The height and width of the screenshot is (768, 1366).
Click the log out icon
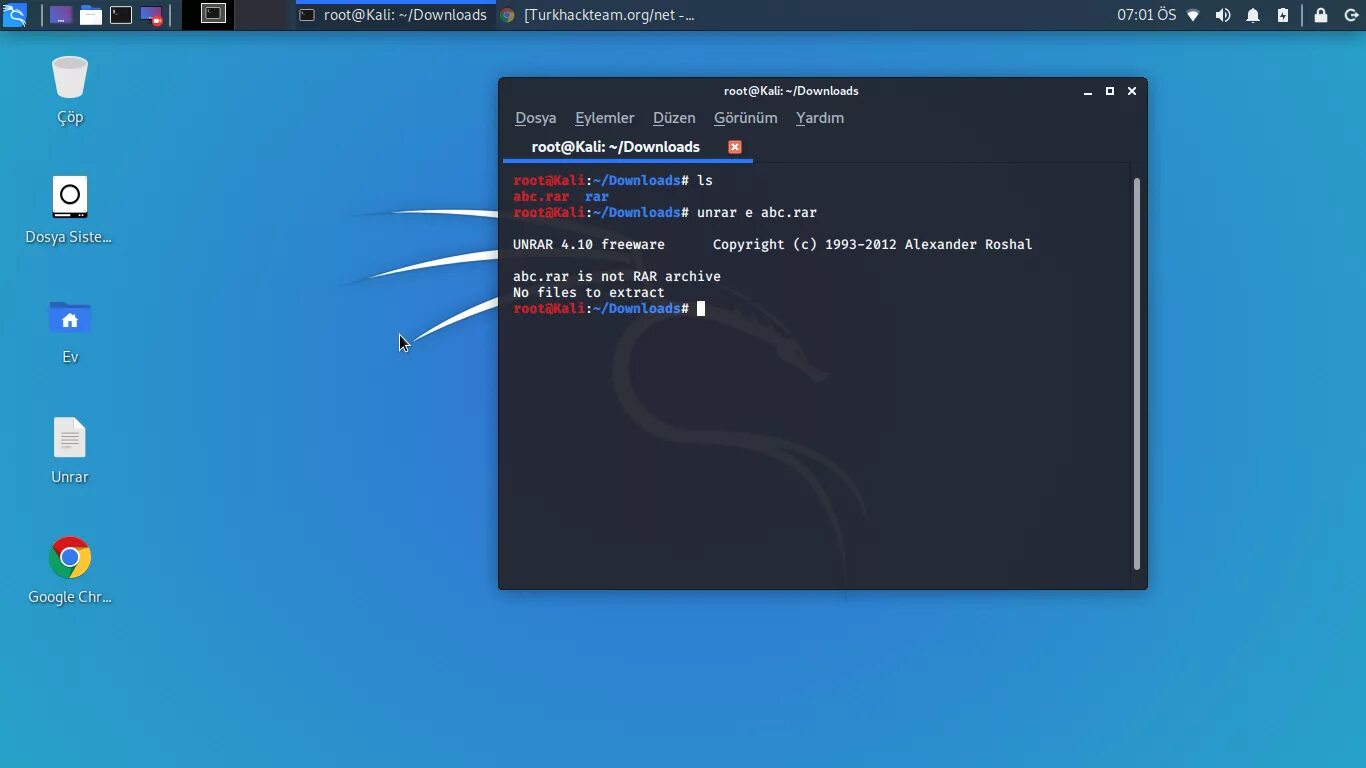[x=1352, y=15]
